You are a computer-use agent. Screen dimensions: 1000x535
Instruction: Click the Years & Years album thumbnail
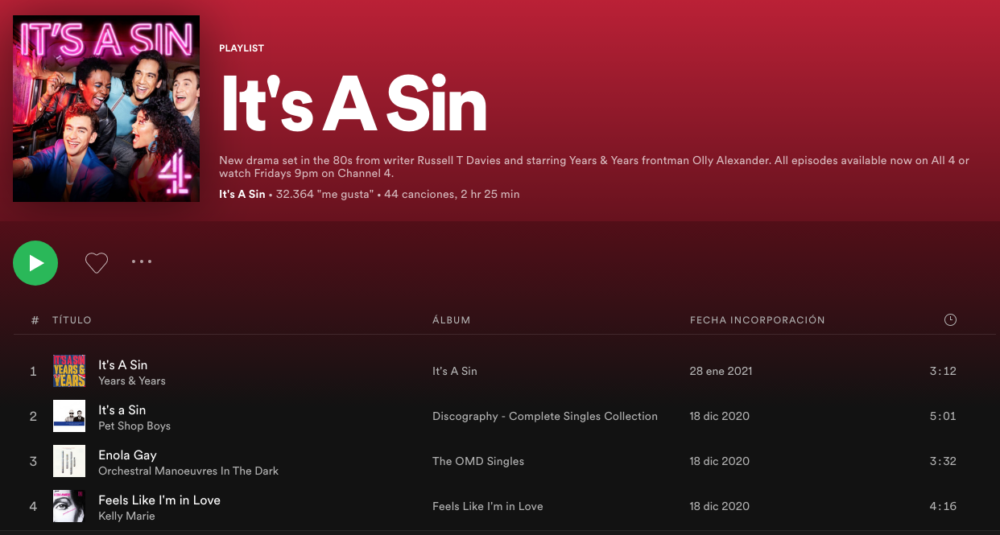(69, 371)
